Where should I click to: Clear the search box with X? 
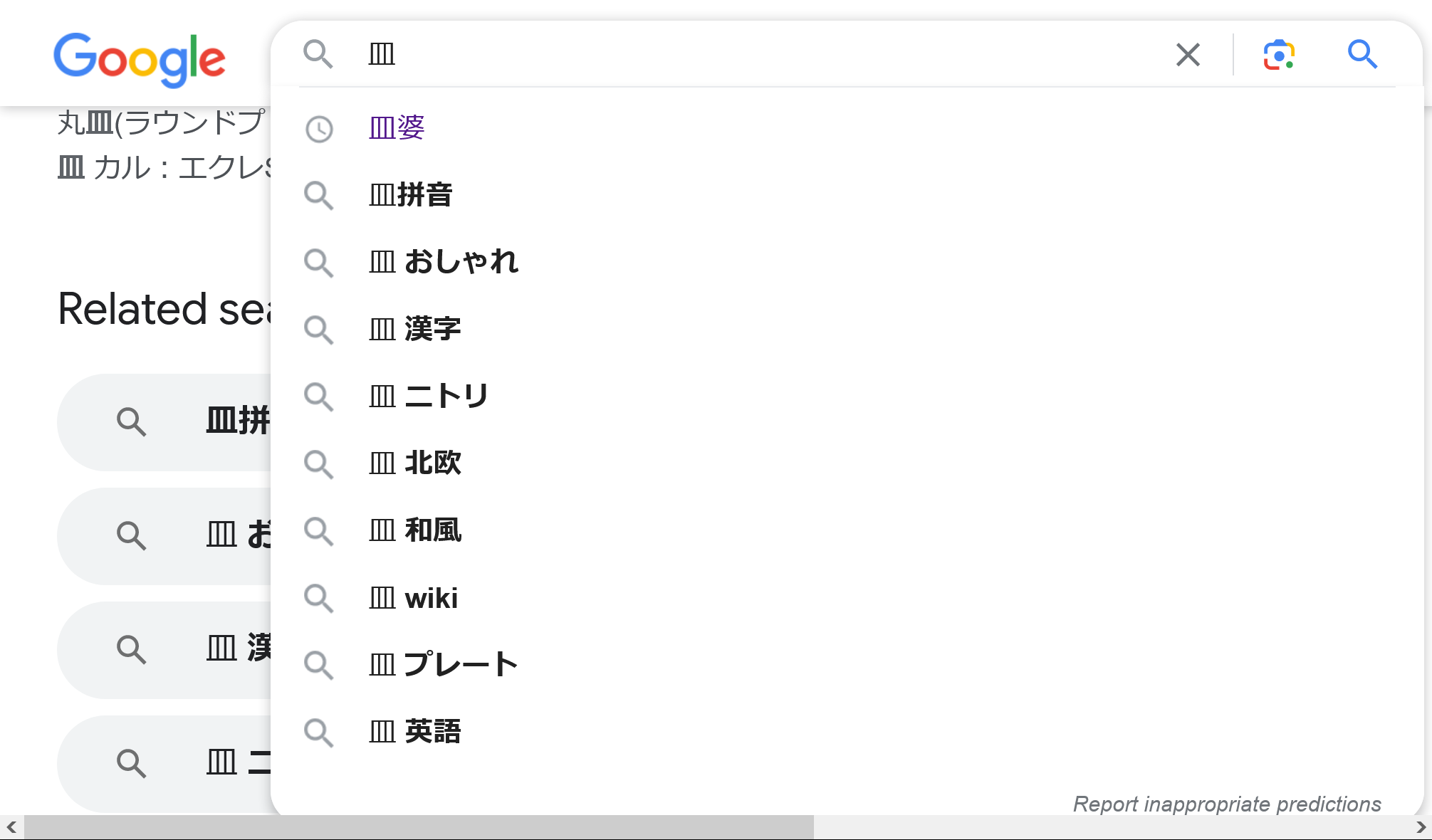pos(1188,54)
